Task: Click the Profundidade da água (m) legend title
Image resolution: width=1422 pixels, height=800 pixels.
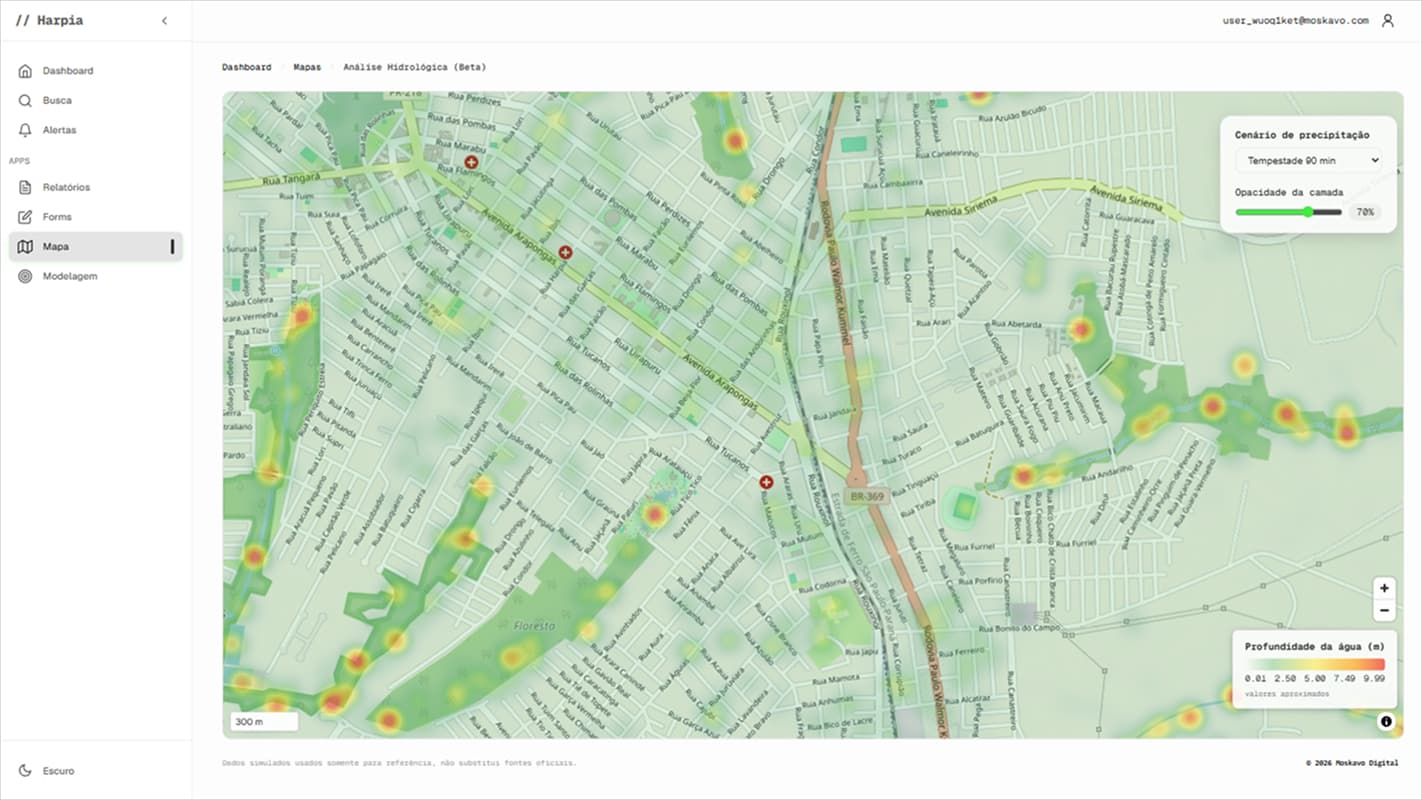Action: [1314, 646]
